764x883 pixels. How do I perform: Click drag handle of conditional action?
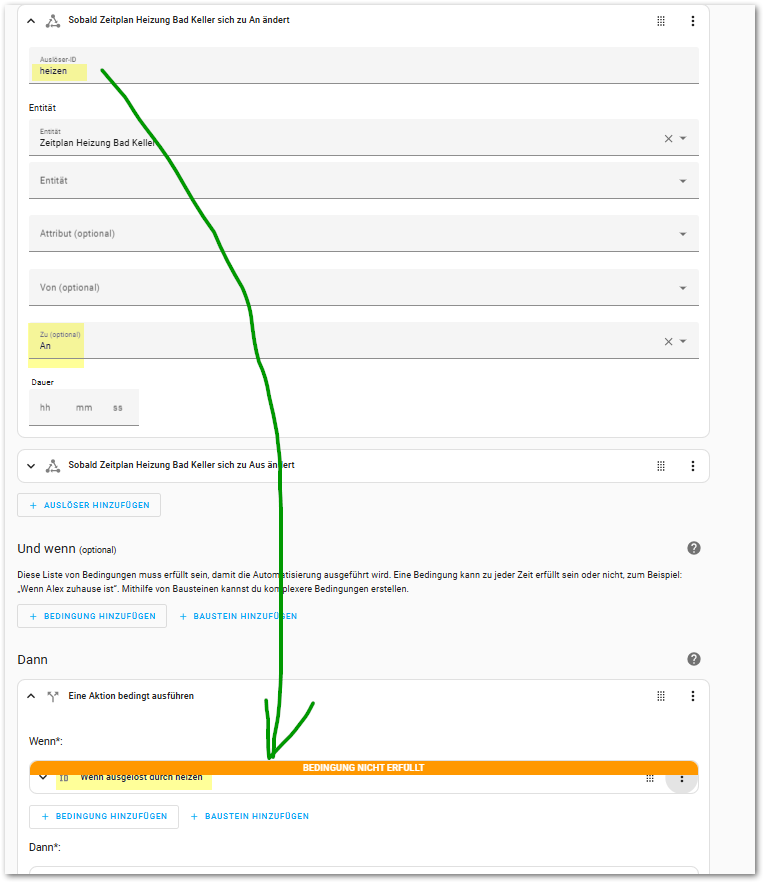[661, 696]
